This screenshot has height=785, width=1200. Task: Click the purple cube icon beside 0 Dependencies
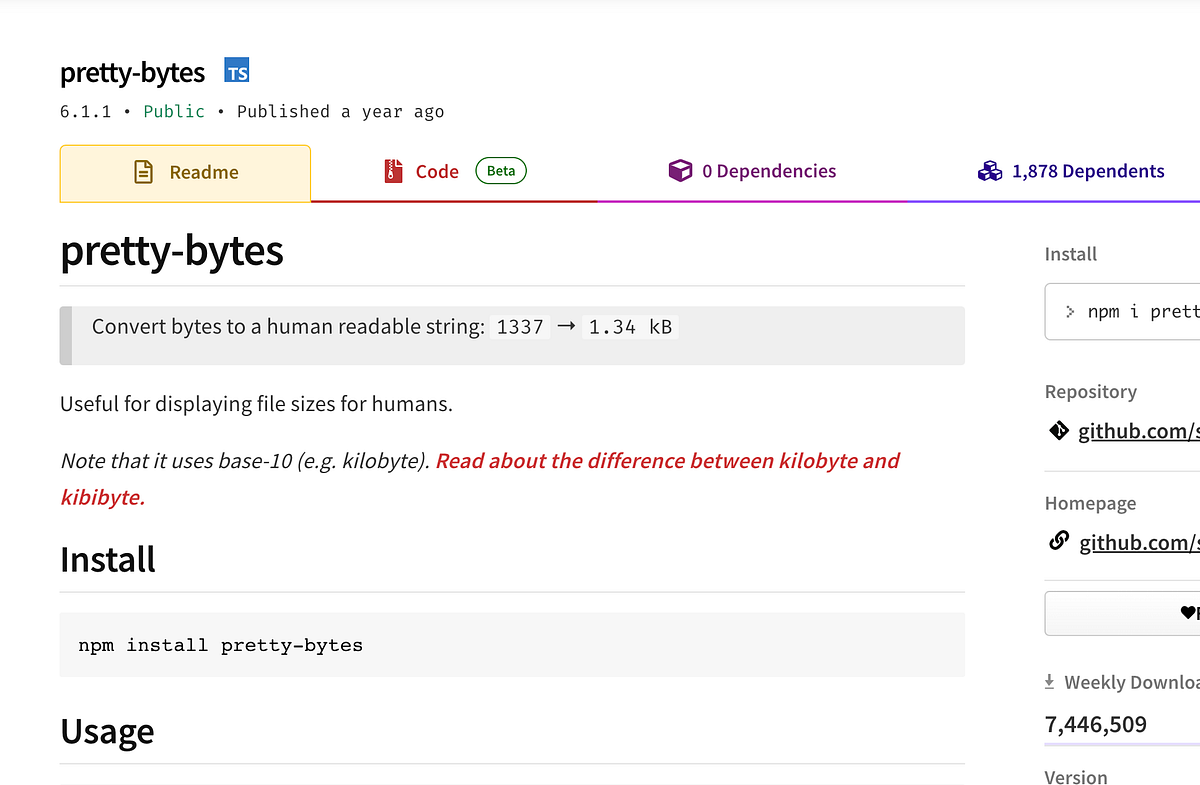pos(681,170)
